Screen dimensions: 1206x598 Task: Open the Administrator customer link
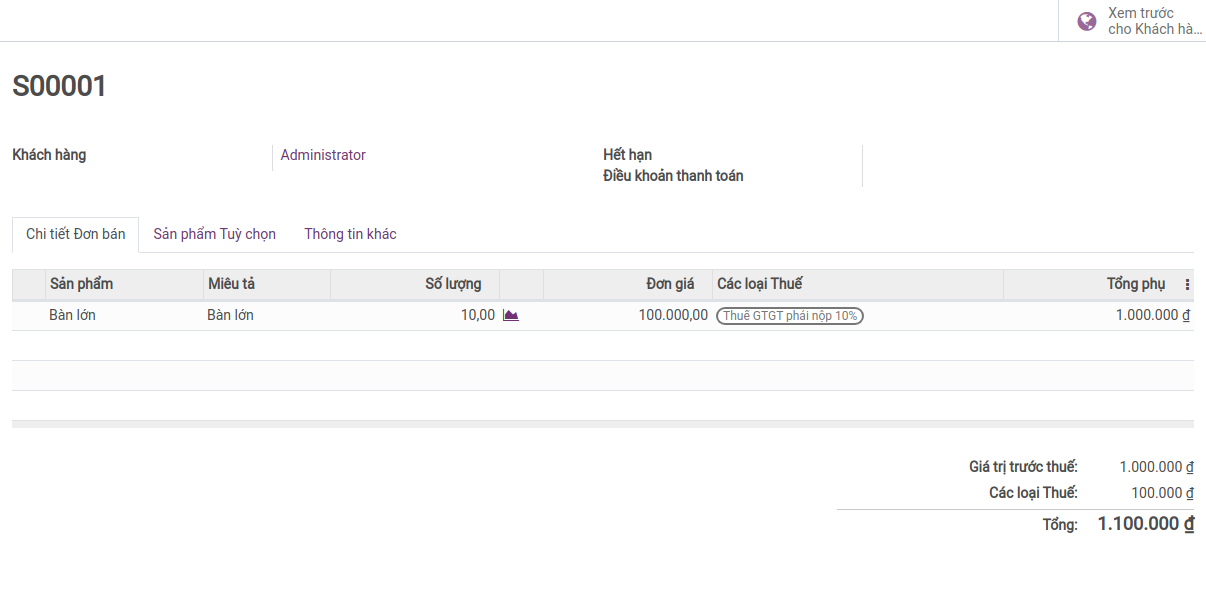pyautogui.click(x=323, y=155)
